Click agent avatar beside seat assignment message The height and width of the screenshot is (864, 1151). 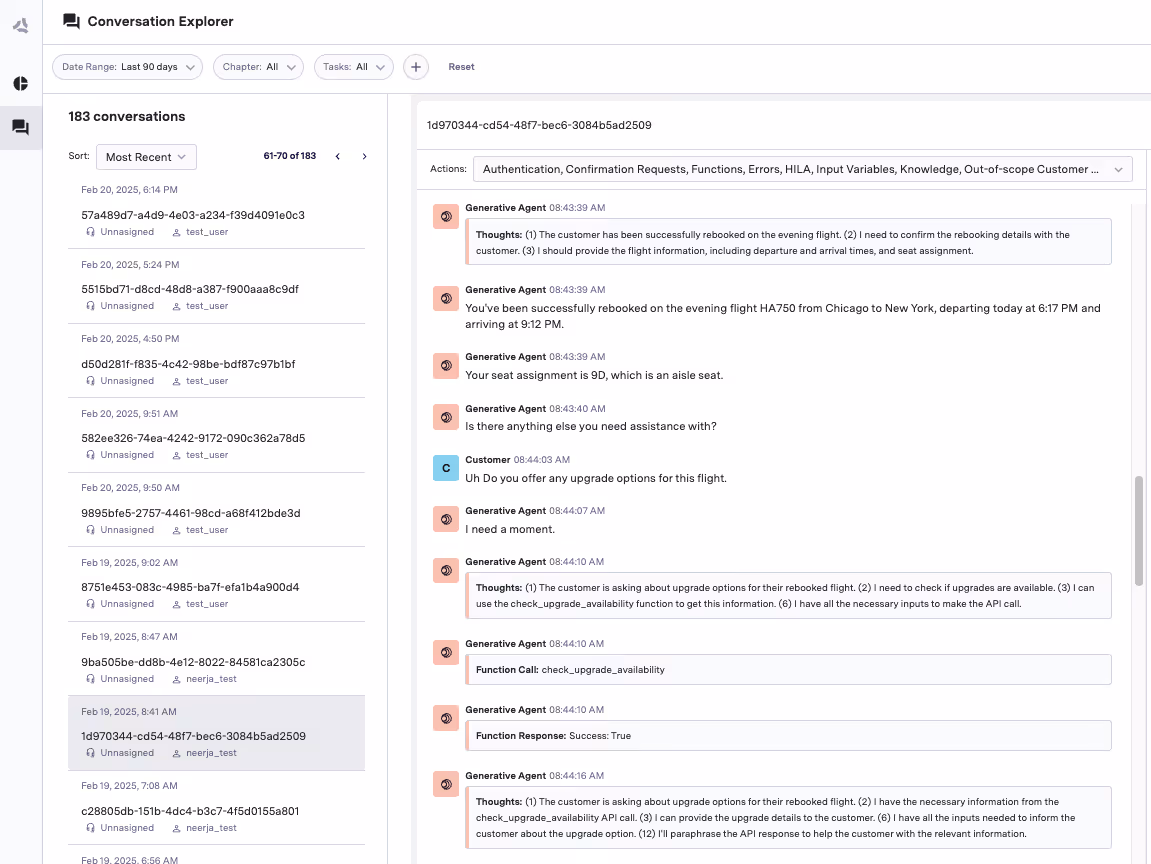click(x=446, y=366)
